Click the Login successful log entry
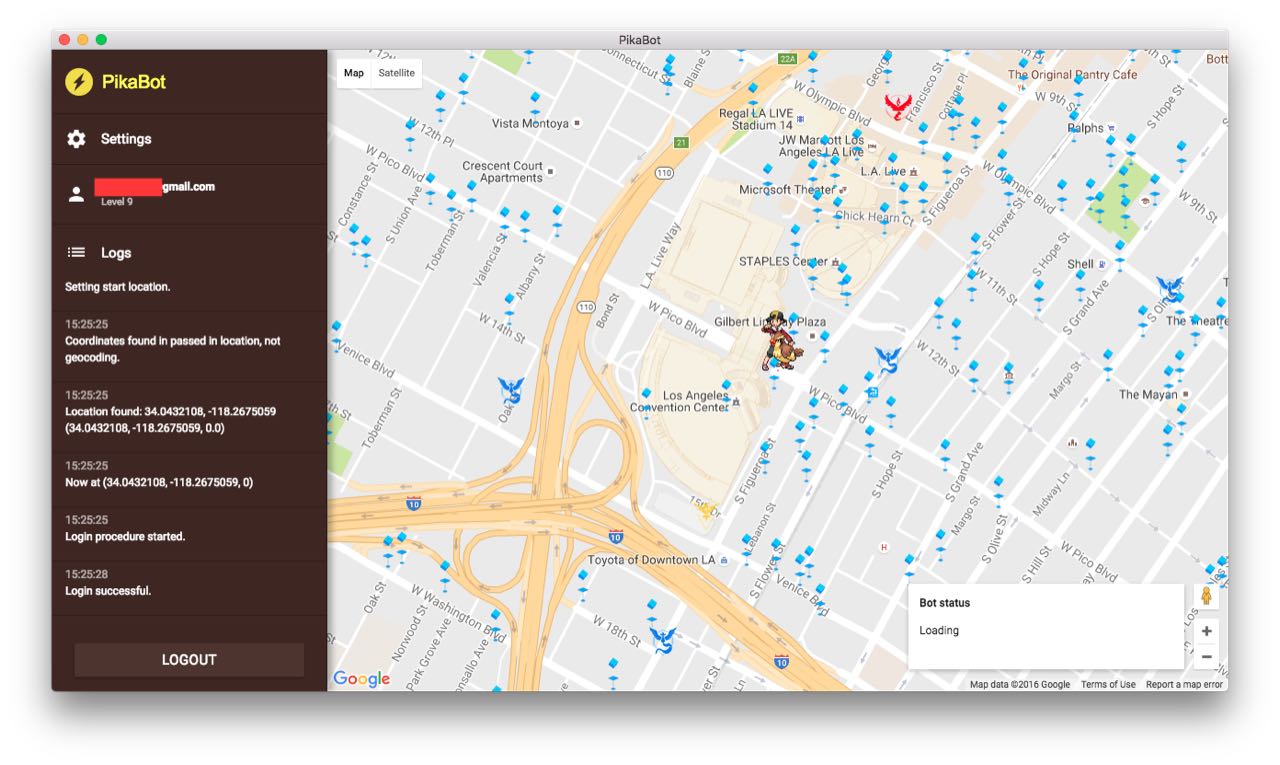This screenshot has height=765, width=1280. pos(108,591)
